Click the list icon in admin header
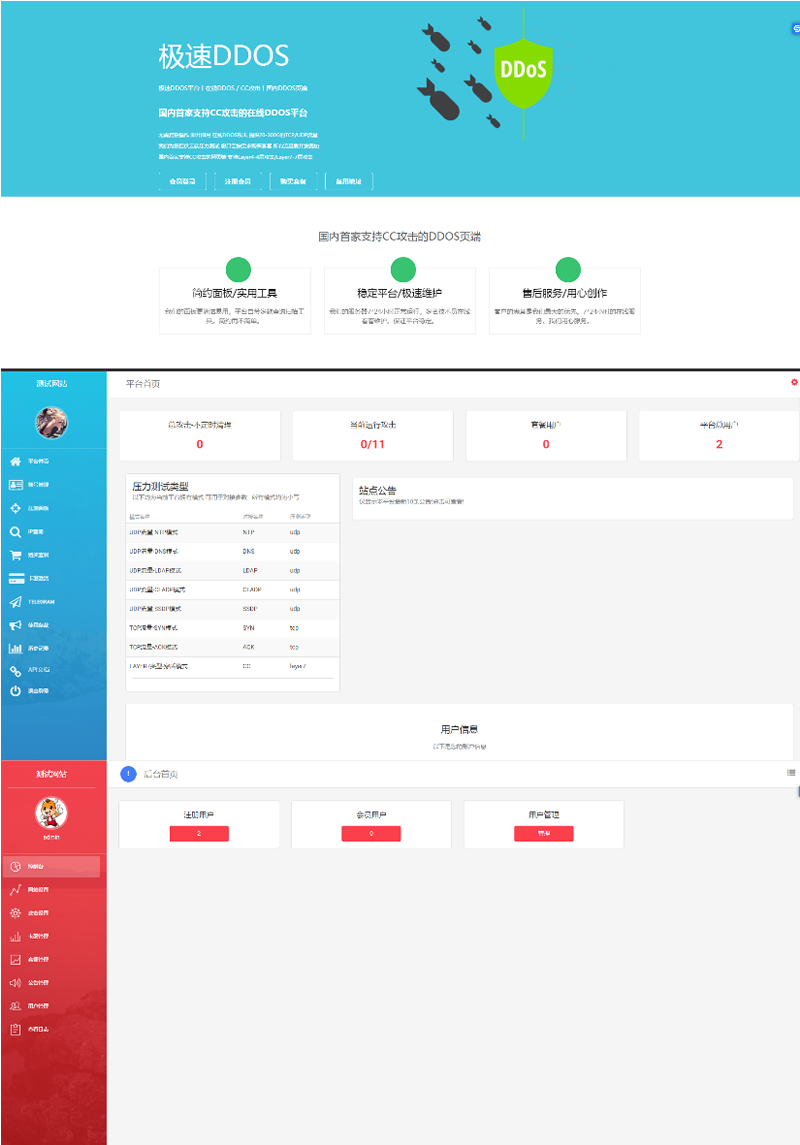The image size is (800, 1145). (791, 772)
